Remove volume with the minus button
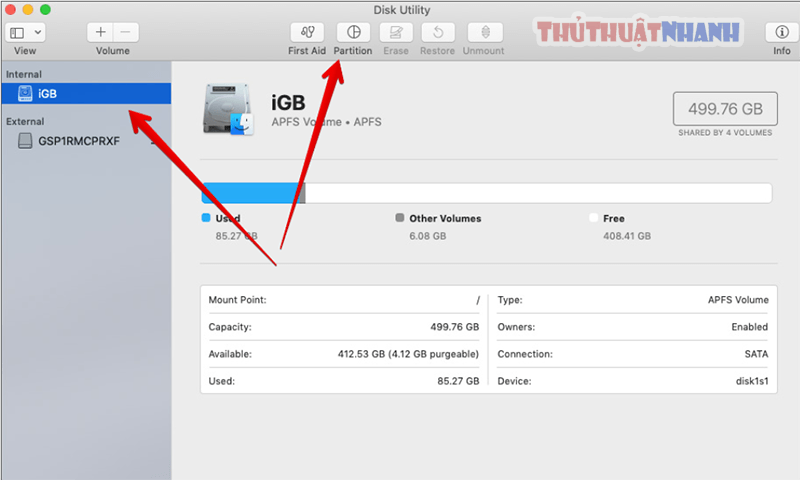Viewport: 800px width, 480px height. 126,32
